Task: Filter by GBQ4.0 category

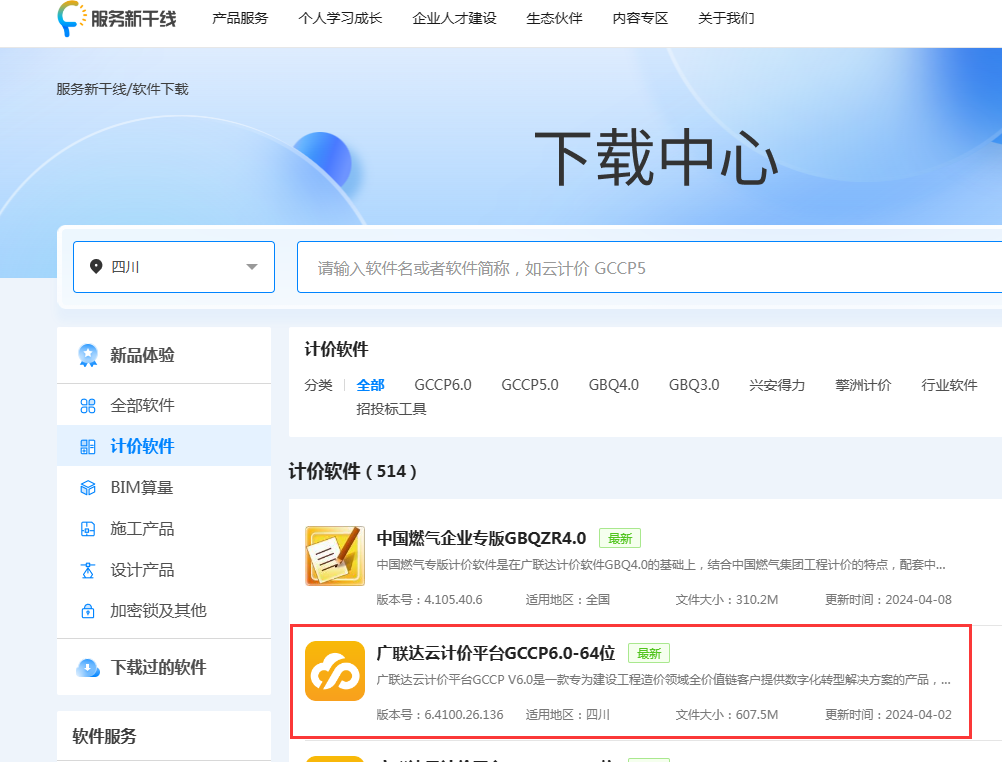Action: (x=613, y=385)
